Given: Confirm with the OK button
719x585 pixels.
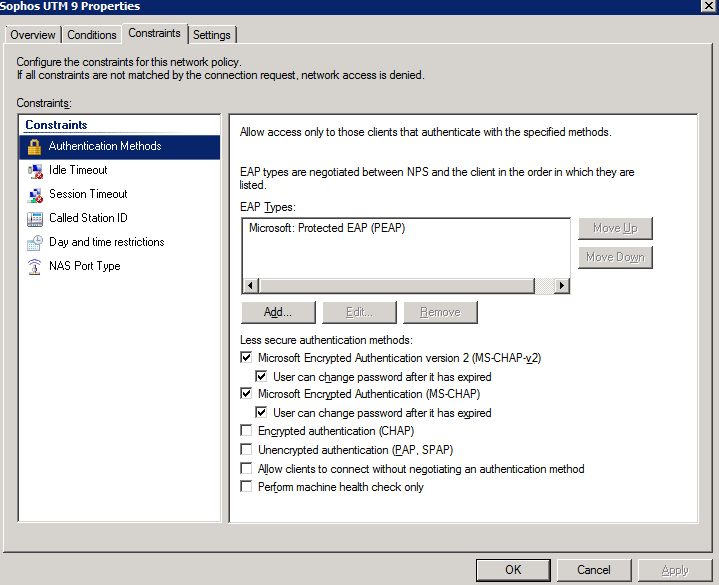Looking at the screenshot, I should coord(513,570).
